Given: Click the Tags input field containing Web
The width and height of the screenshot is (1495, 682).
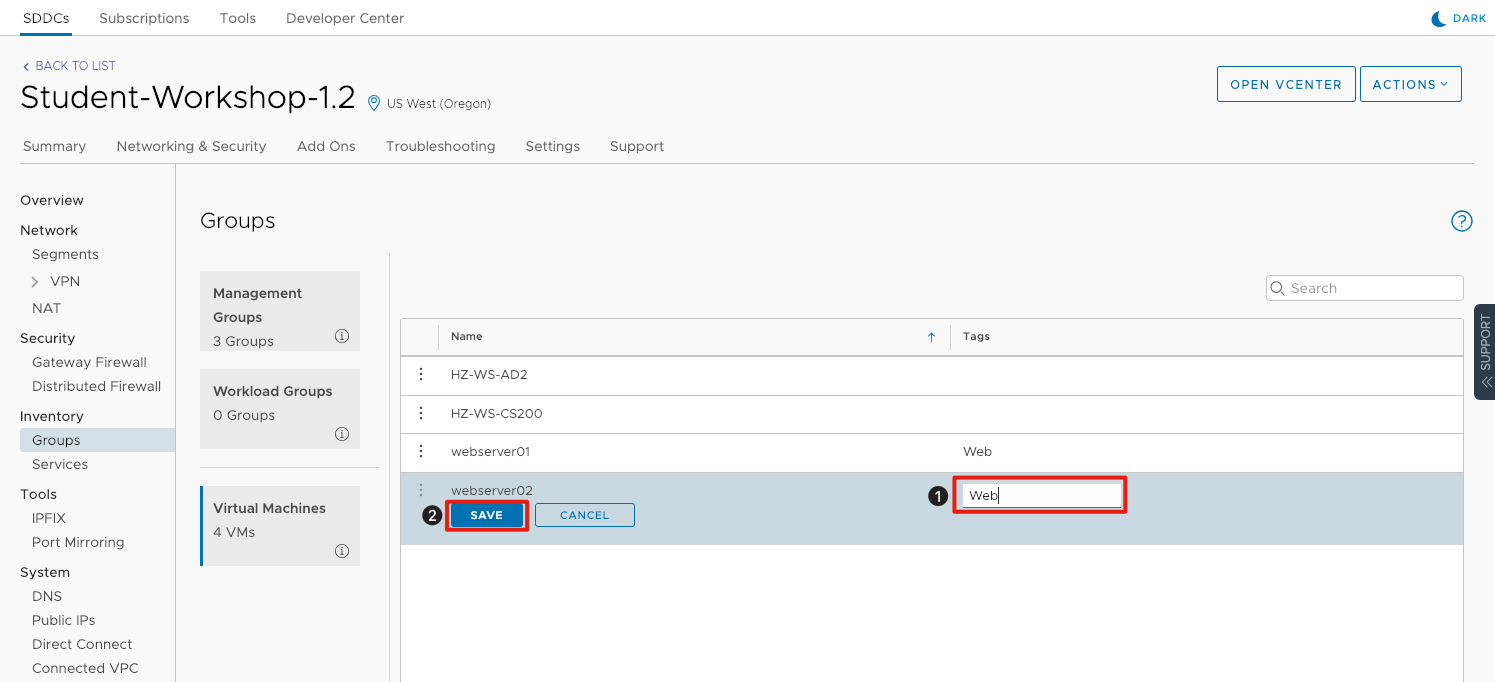Looking at the screenshot, I should (x=1040, y=495).
